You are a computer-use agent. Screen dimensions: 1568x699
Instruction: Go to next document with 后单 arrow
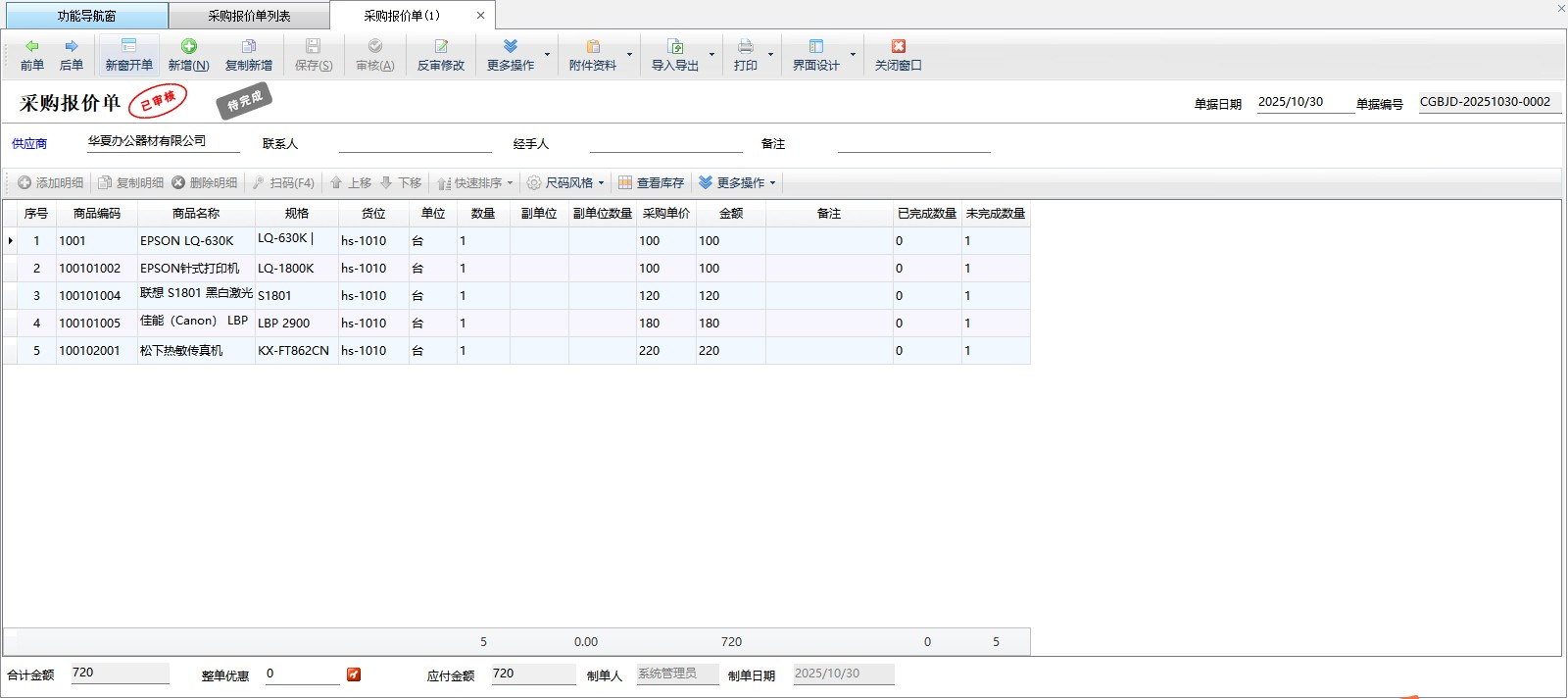72,54
